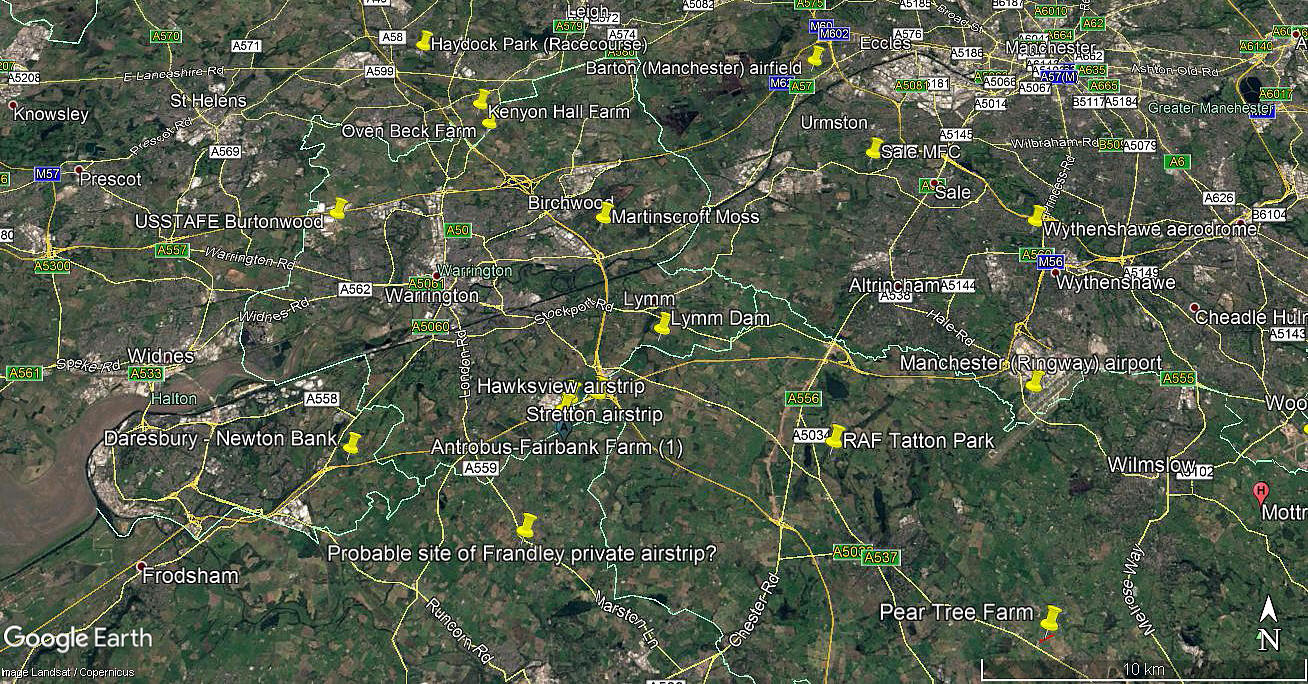Select the USSTAFE Burtonwood pushpin marker

[338, 208]
